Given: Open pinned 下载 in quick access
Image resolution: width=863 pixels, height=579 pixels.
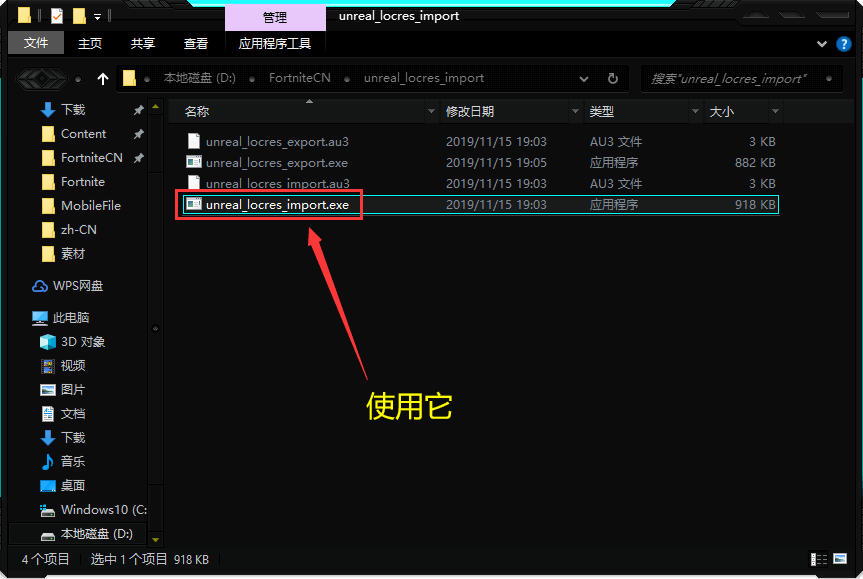Looking at the screenshot, I should (x=73, y=110).
